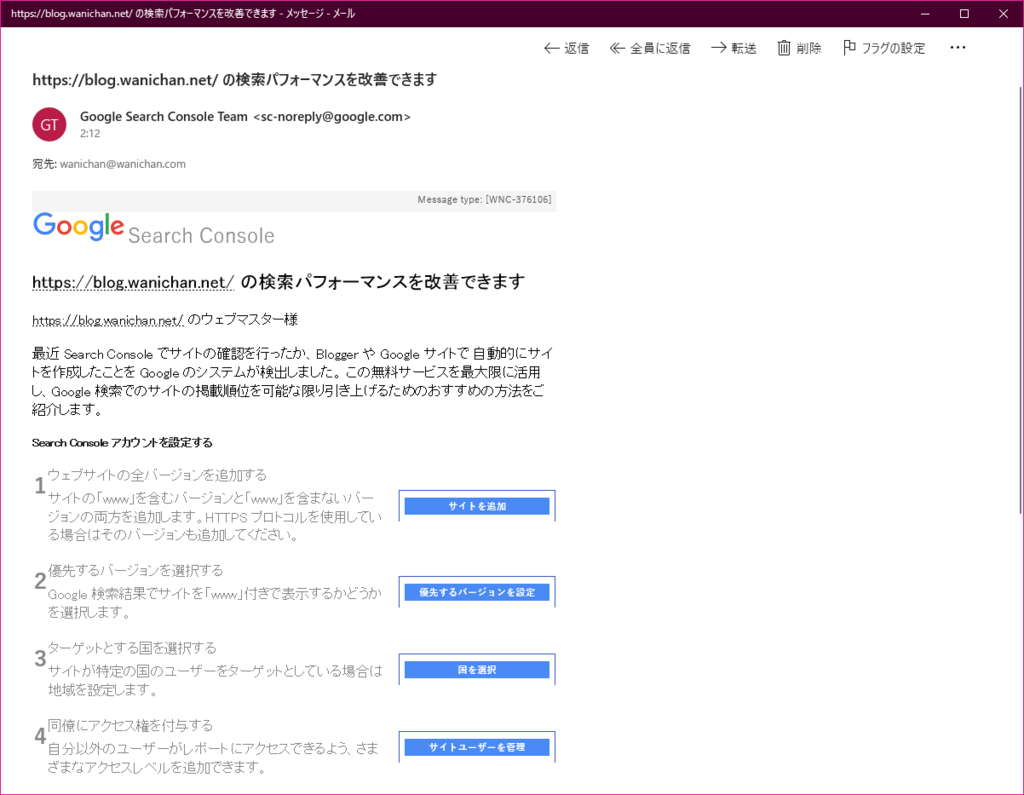The image size is (1024, 795).
Task: Set a flag with フラグの設定
Action: (884, 48)
